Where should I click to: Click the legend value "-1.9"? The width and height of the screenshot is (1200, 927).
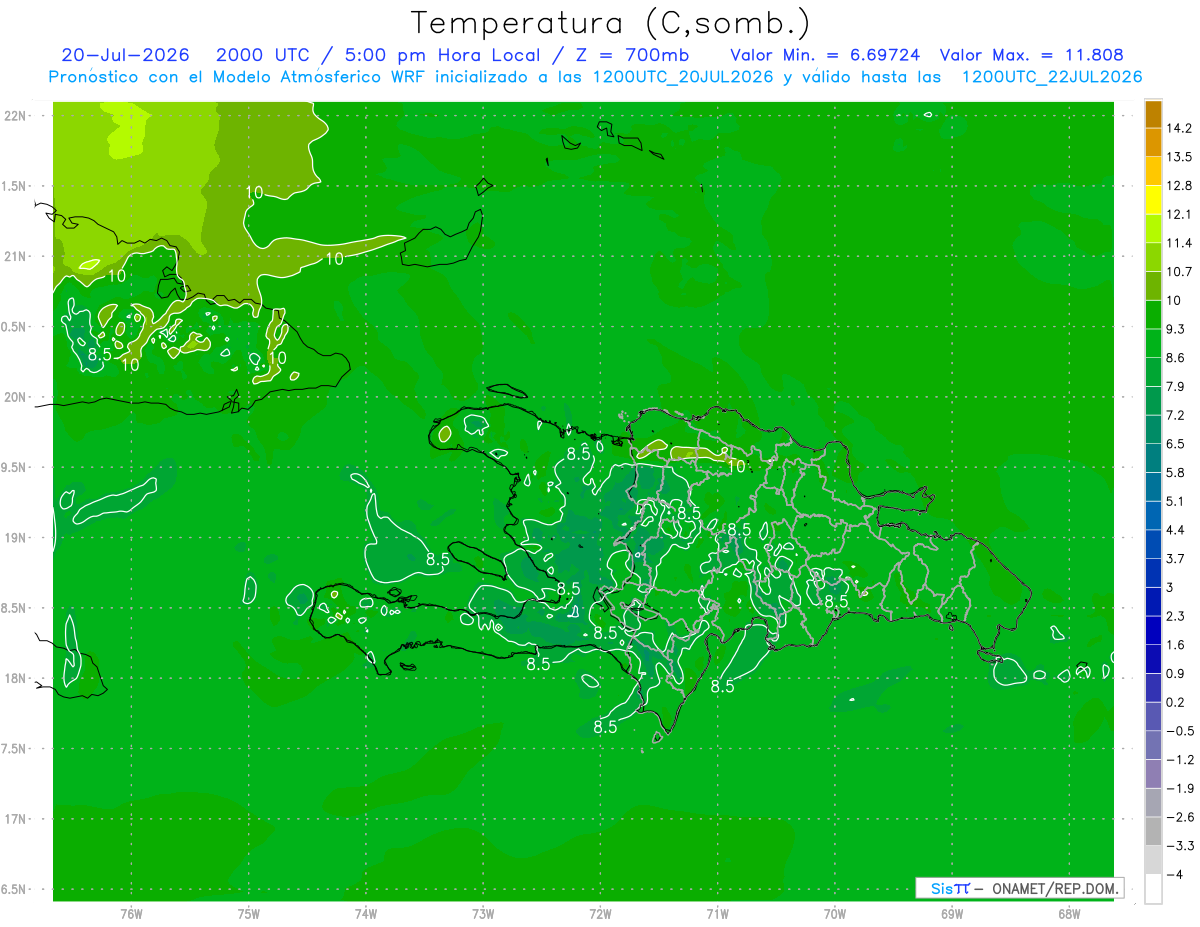tap(1180, 788)
